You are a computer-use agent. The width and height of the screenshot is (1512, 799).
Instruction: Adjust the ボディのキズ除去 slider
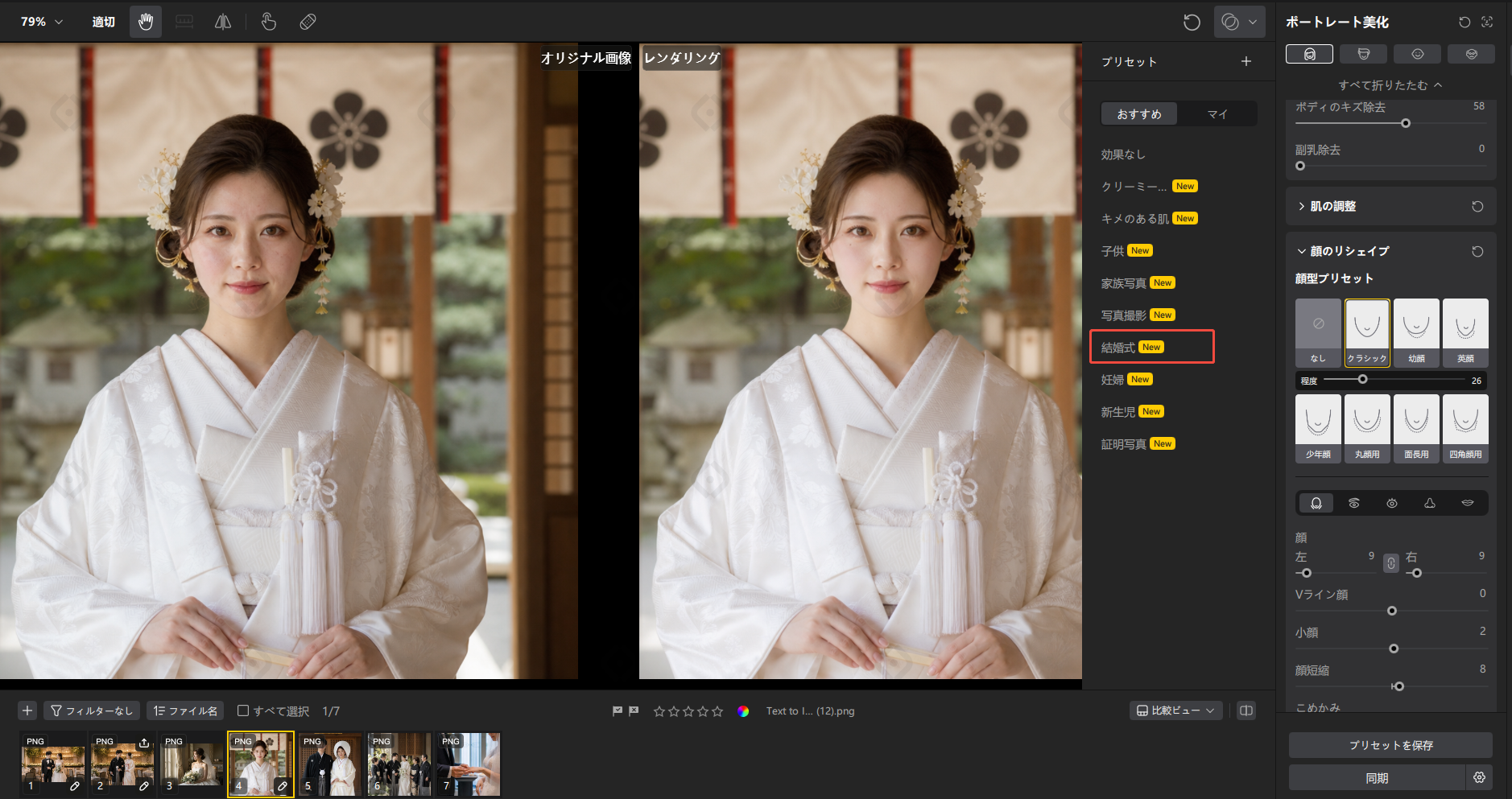1390,123
